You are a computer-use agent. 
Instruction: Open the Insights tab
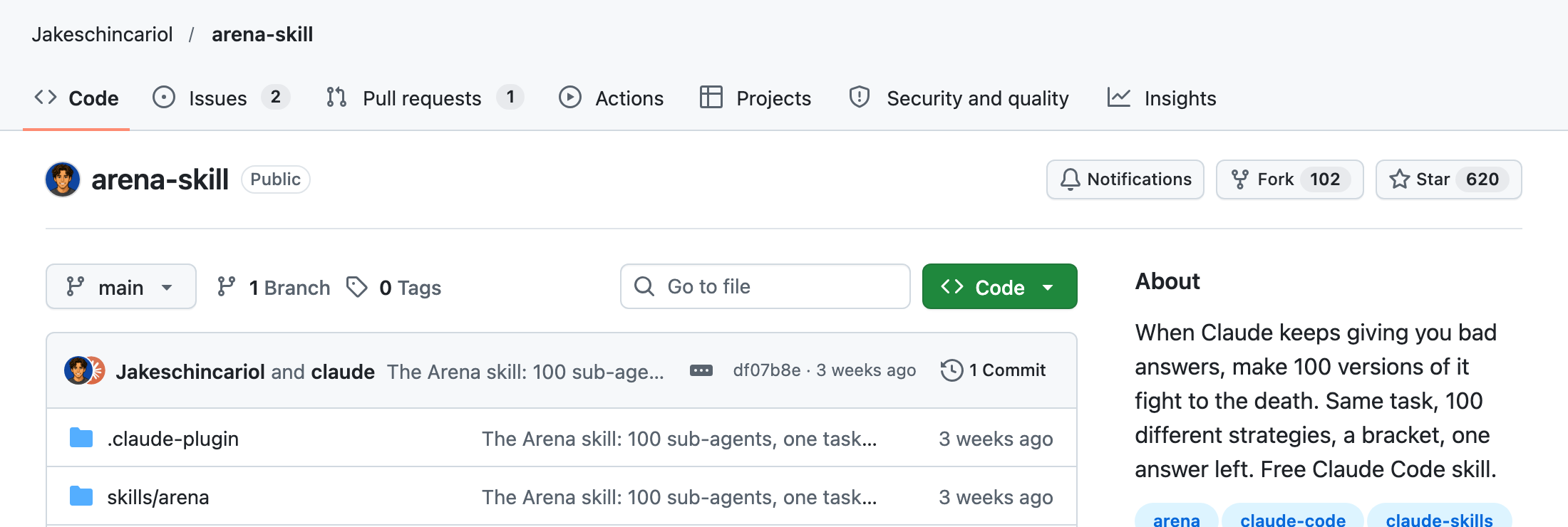pyautogui.click(x=1162, y=98)
